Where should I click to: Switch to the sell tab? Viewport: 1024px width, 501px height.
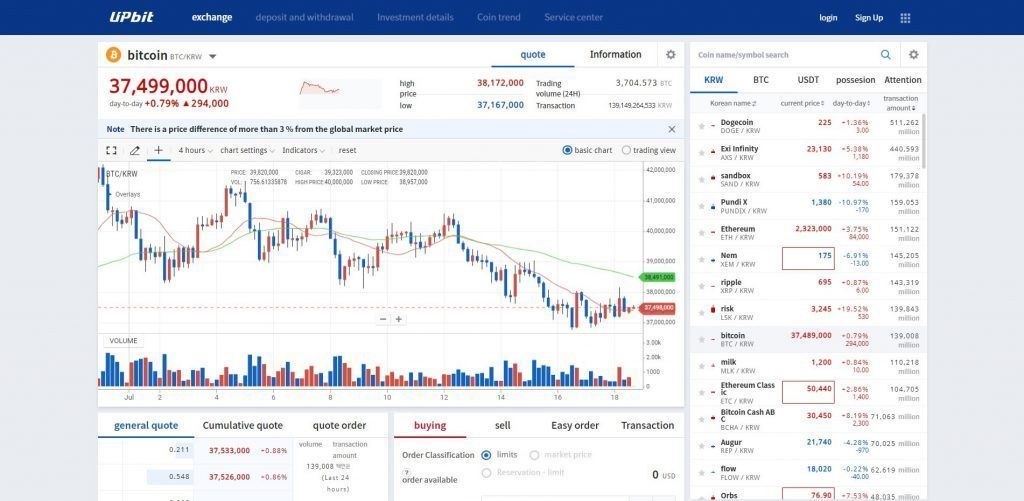[x=503, y=425]
